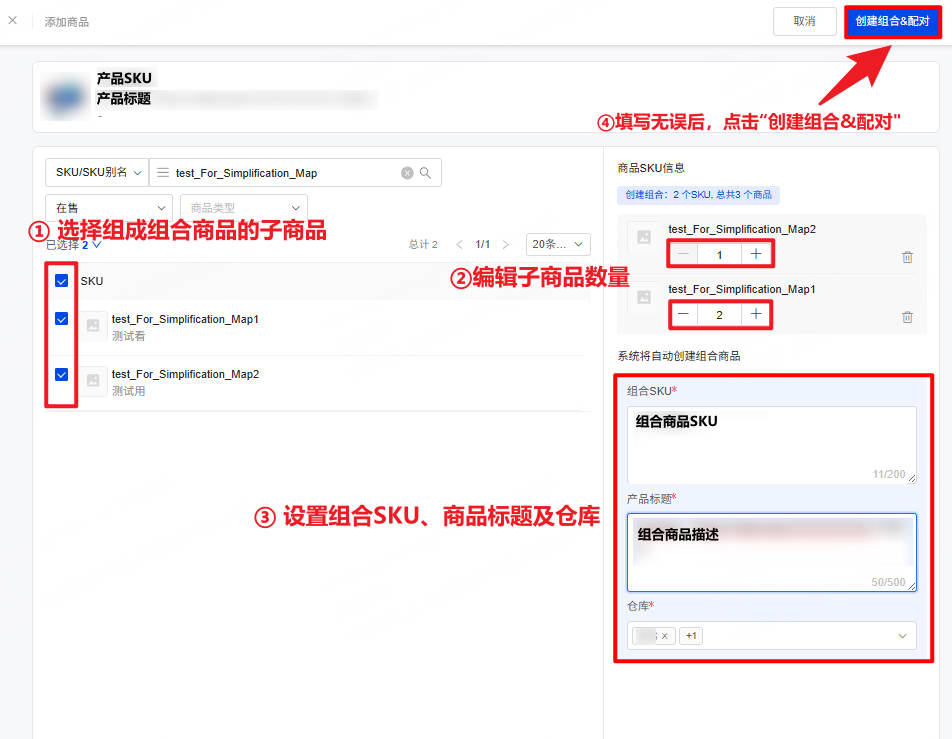Decrease quantity of test_For_Simplification_Map1
The width and height of the screenshot is (952, 739).
click(x=684, y=314)
